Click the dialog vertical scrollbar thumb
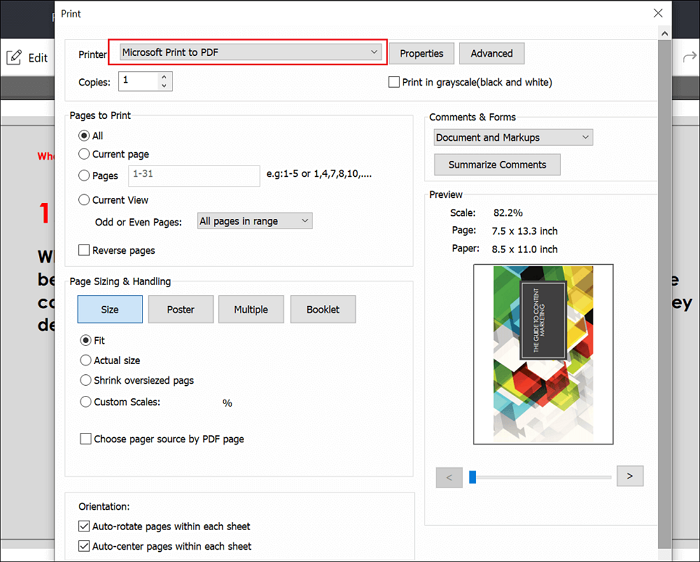The width and height of the screenshot is (700, 562). 665,295
